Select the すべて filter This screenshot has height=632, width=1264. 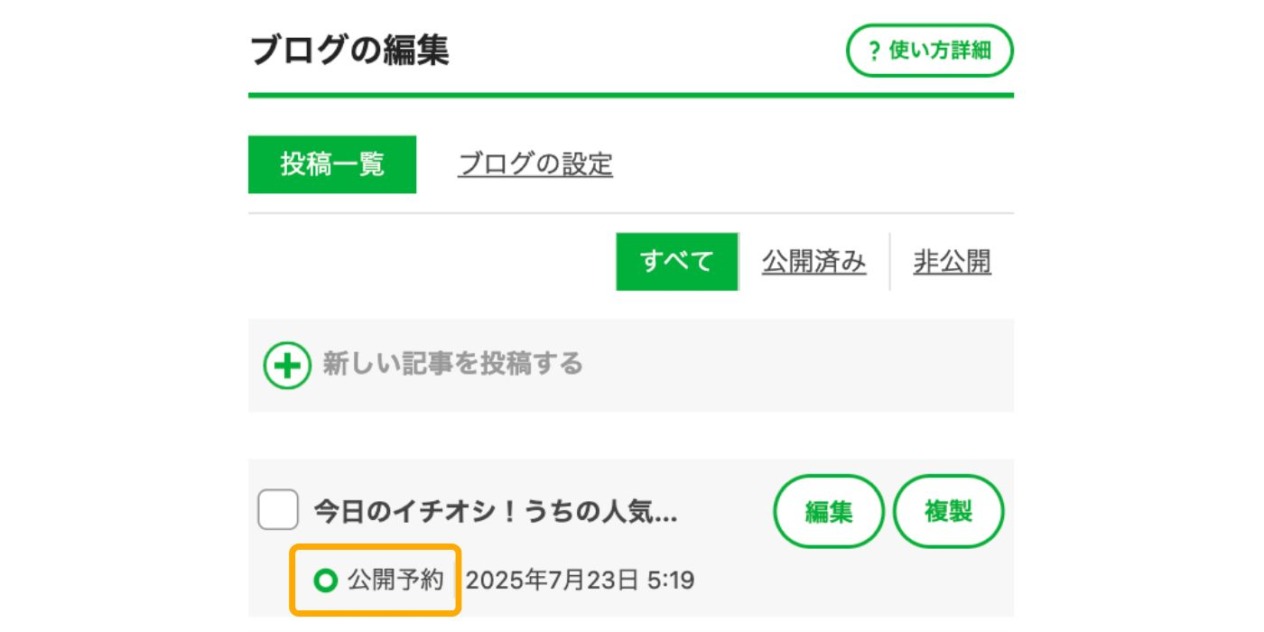pos(677,262)
